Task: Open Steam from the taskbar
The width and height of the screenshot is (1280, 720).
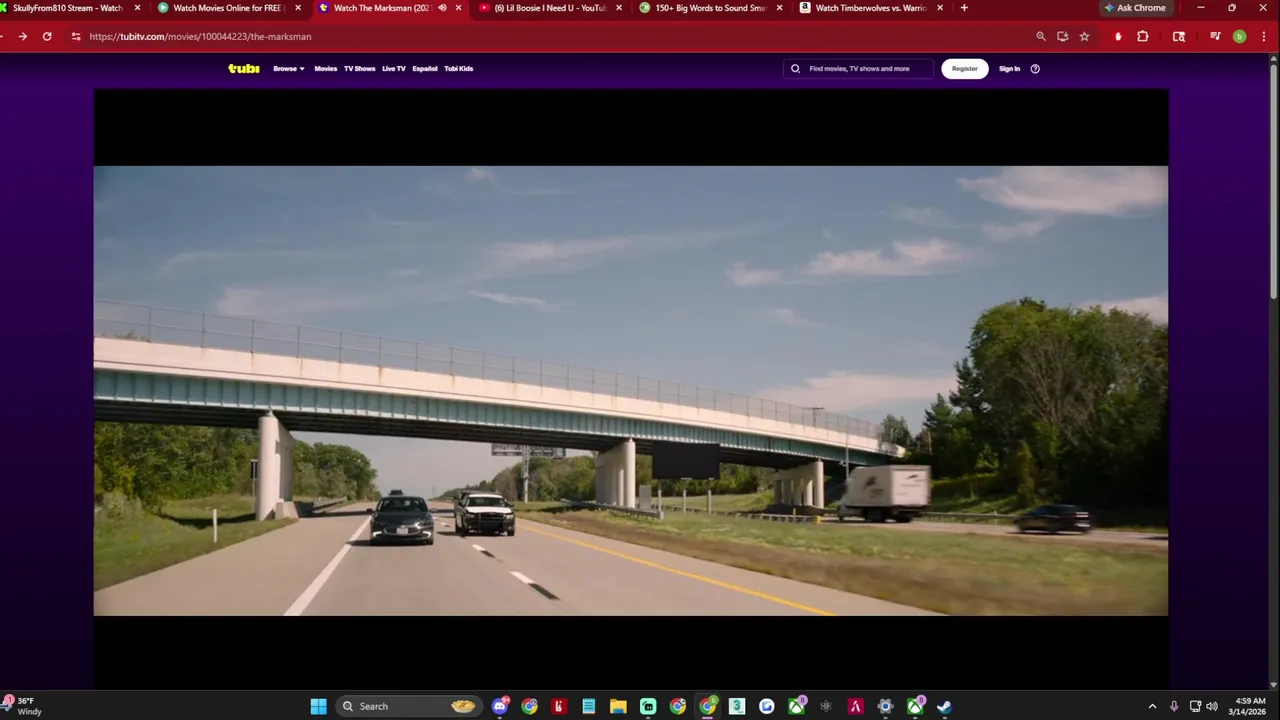Action: [944, 706]
